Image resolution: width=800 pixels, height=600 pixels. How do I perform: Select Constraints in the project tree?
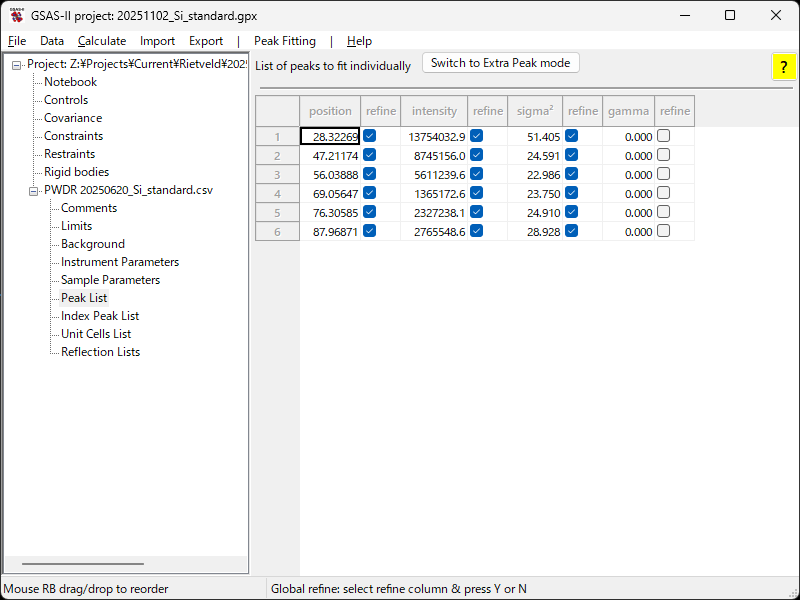tap(73, 136)
